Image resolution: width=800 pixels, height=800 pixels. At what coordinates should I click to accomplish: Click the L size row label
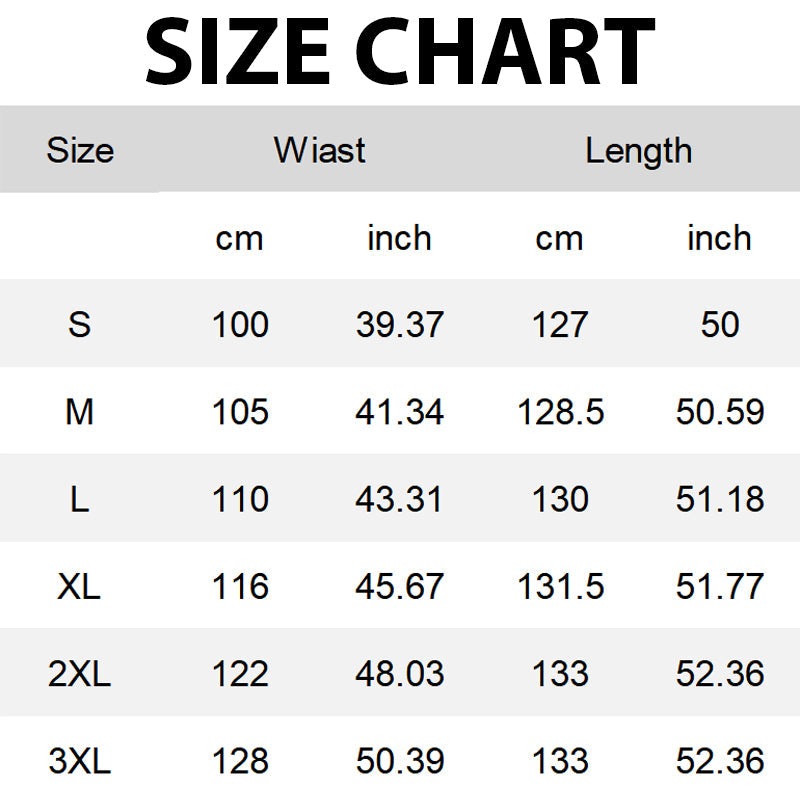[80, 498]
